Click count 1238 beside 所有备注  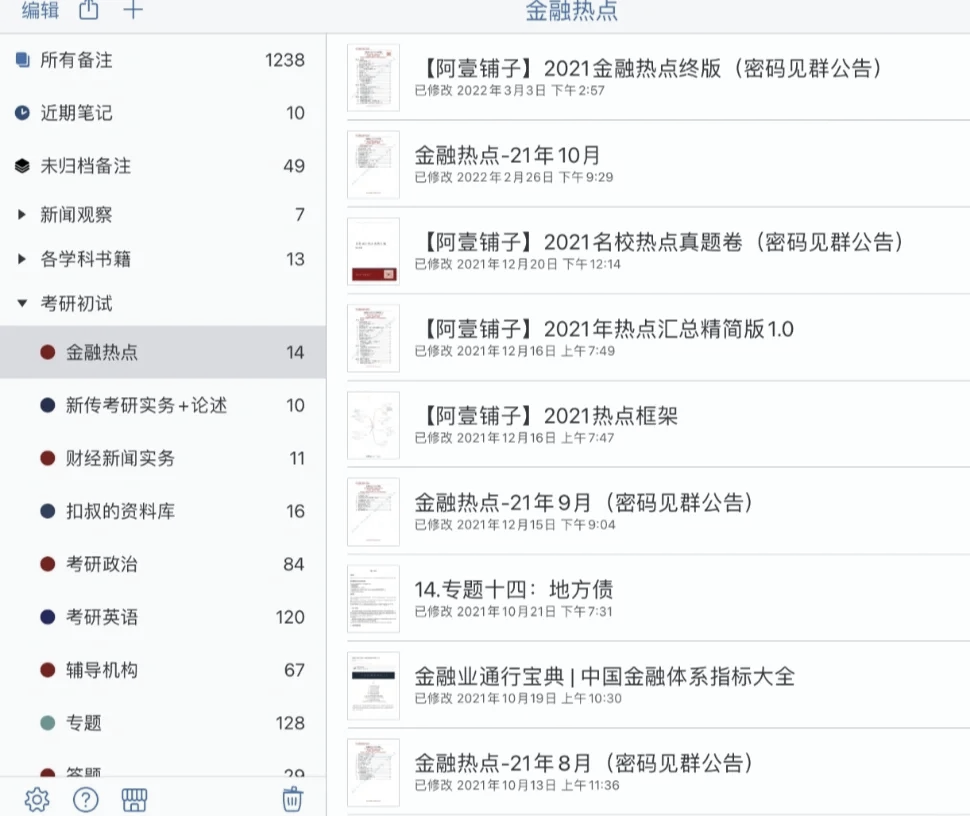point(285,60)
